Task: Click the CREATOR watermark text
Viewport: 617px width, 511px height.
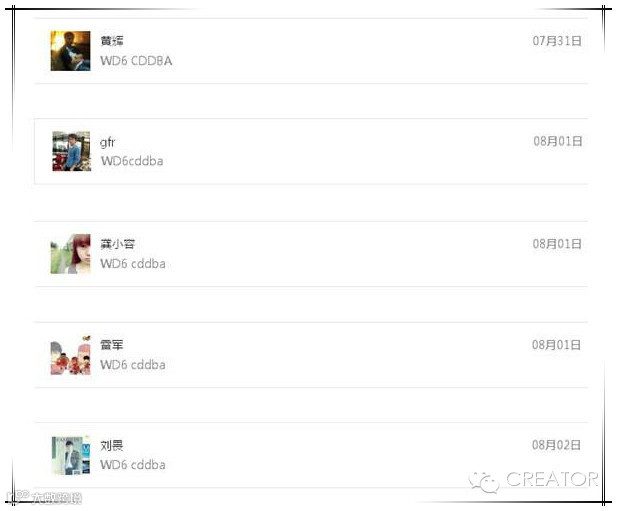Action: pos(552,479)
